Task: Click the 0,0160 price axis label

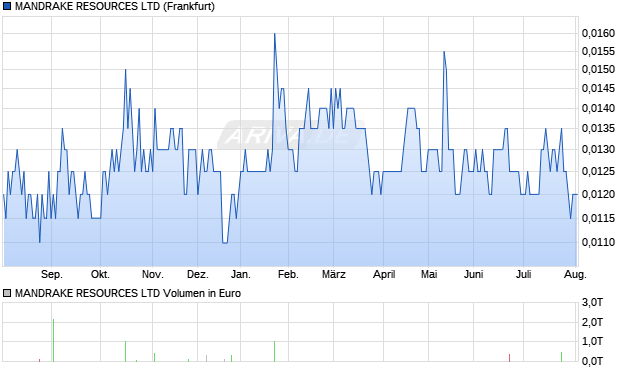Action: (x=598, y=33)
